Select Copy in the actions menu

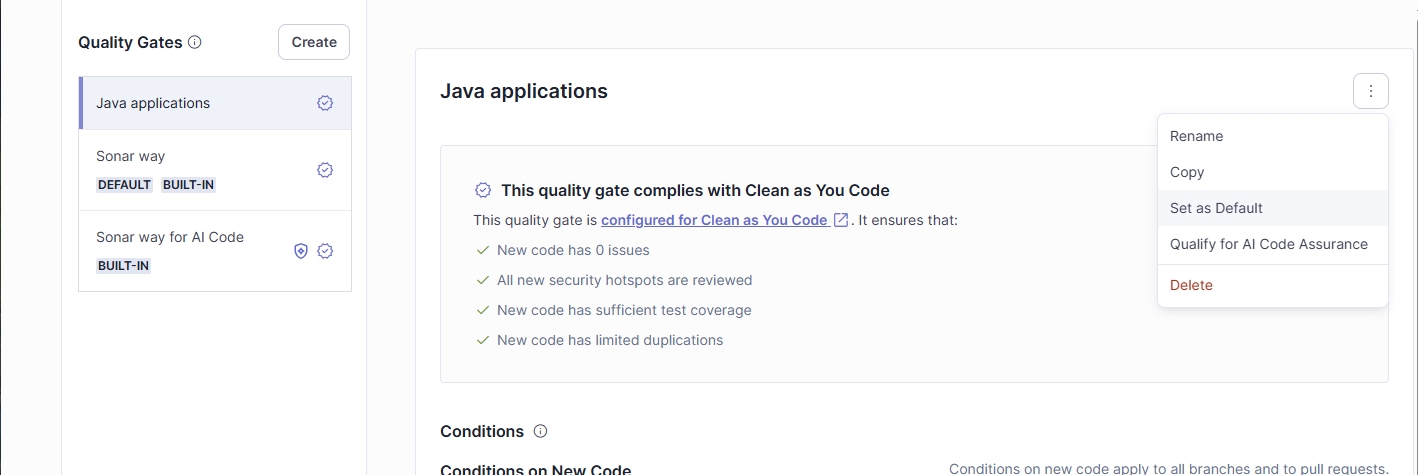[1187, 172]
